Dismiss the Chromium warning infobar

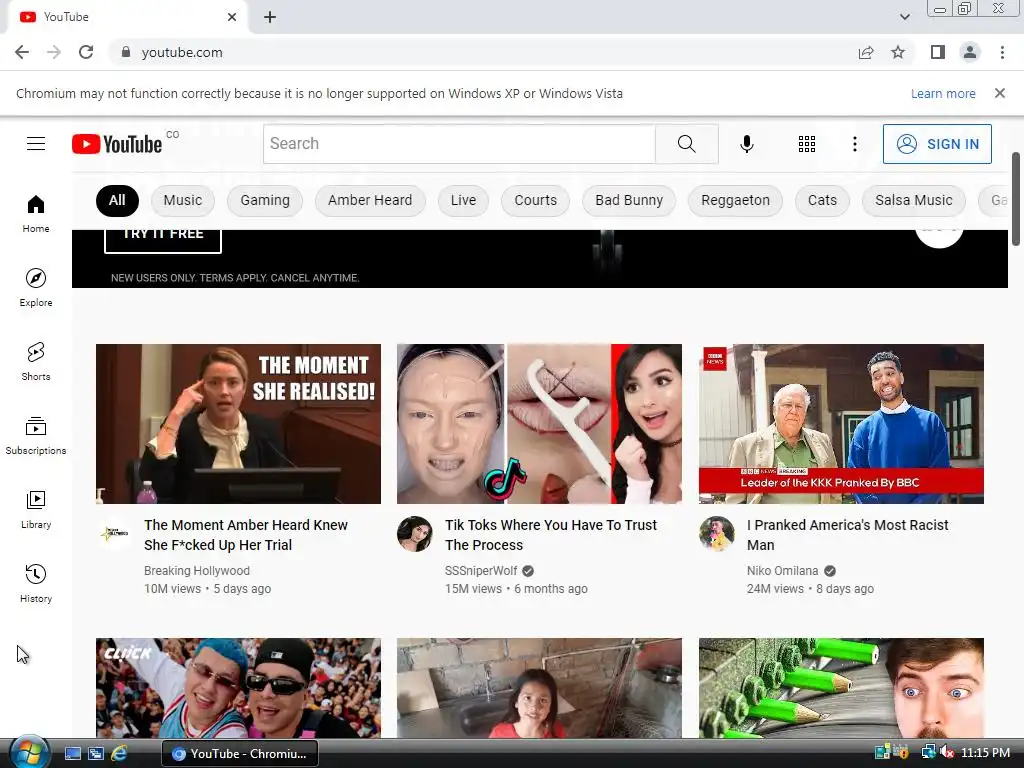tap(999, 93)
